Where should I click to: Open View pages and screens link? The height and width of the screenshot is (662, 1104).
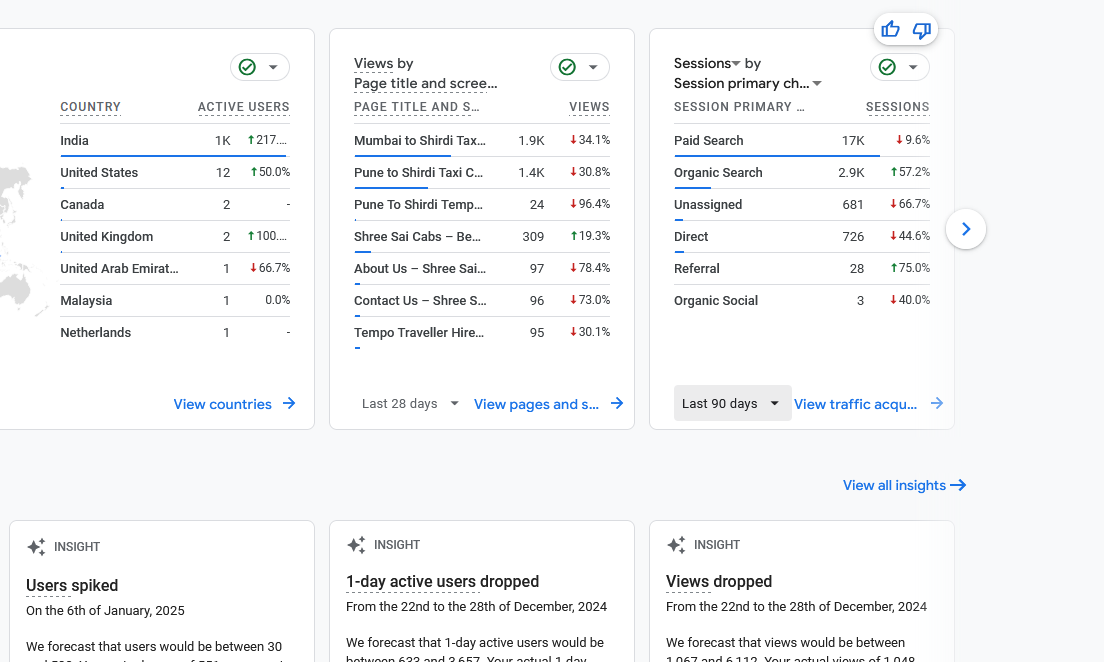(x=538, y=404)
